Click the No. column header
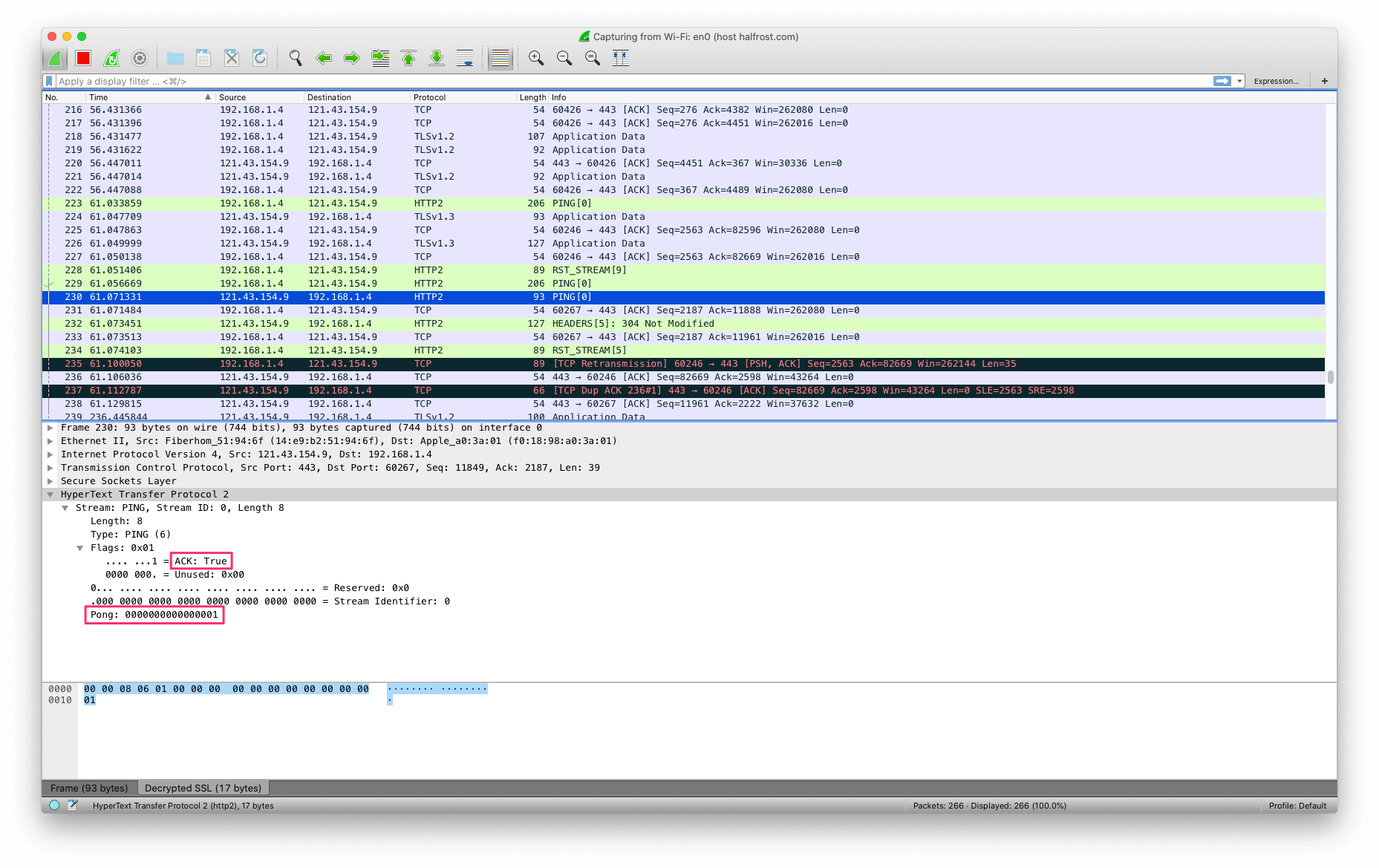 click(64, 97)
